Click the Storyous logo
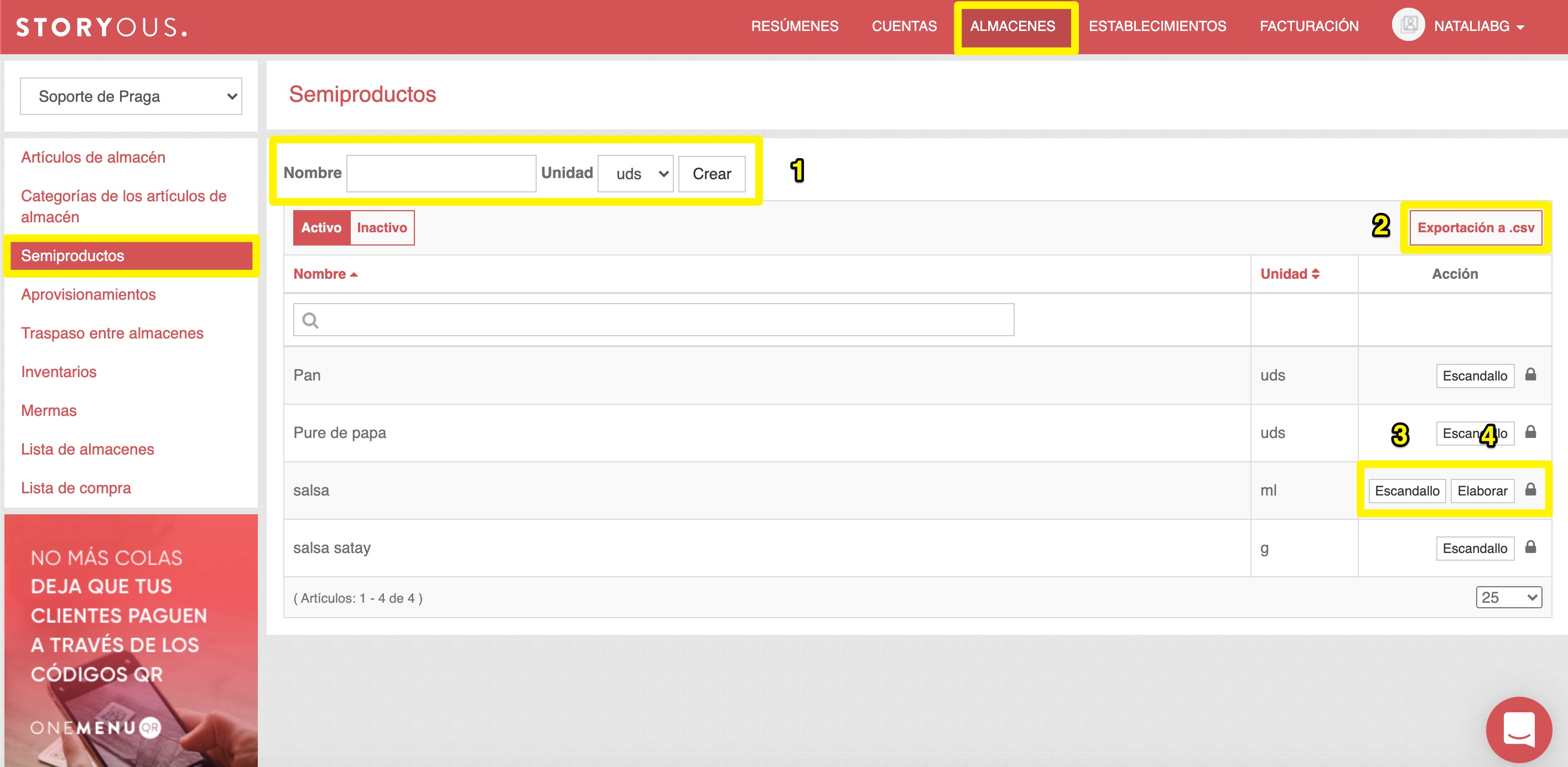1568x767 pixels. point(102,27)
